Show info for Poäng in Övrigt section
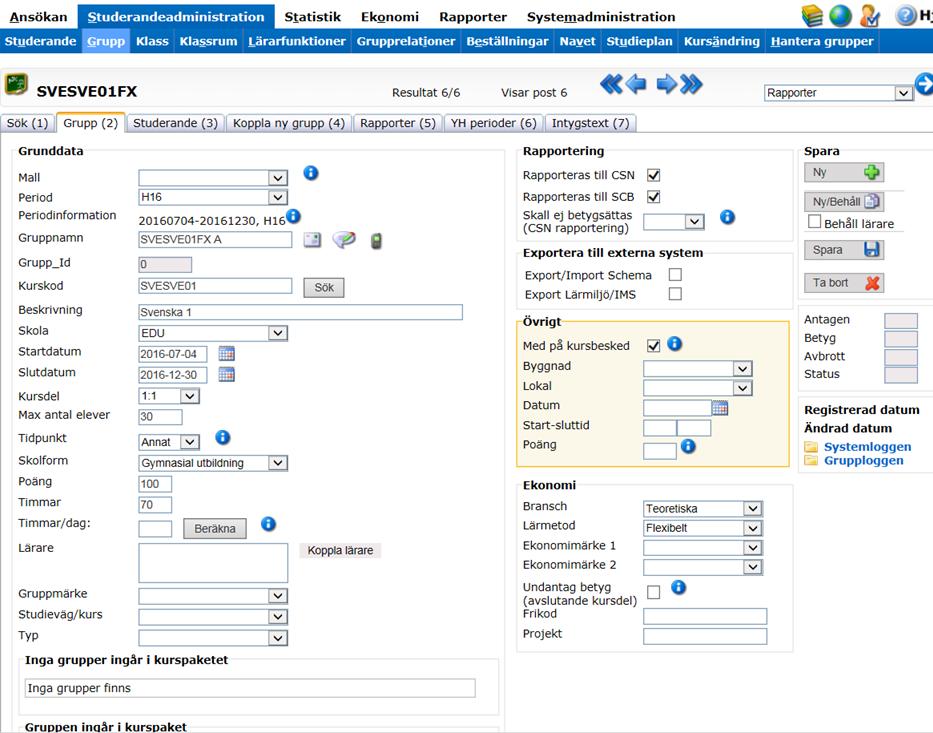Screen dimensions: 933x733 [688, 446]
